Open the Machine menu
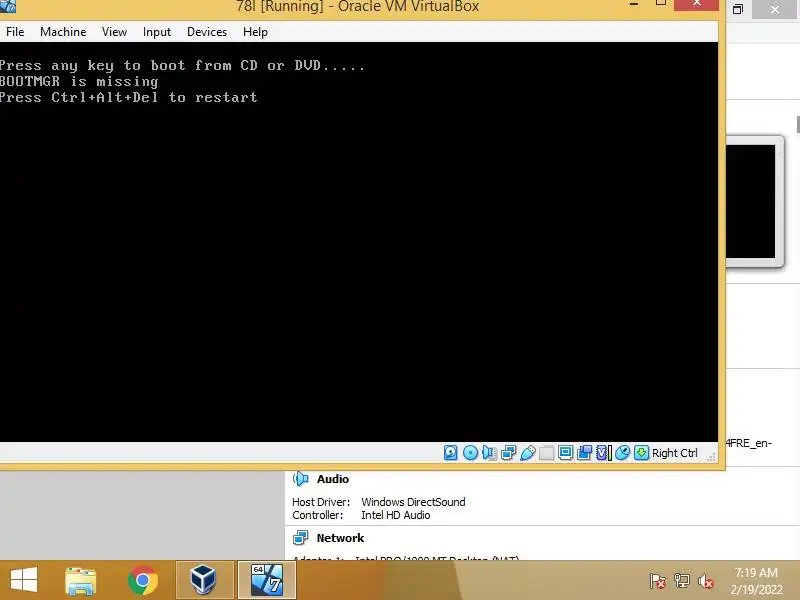Image resolution: width=800 pixels, height=600 pixels. [63, 32]
